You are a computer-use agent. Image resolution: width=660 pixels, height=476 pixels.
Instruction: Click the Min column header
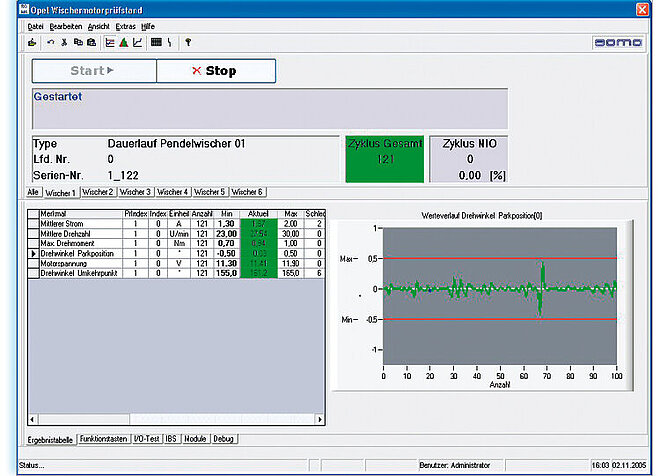[x=226, y=214]
